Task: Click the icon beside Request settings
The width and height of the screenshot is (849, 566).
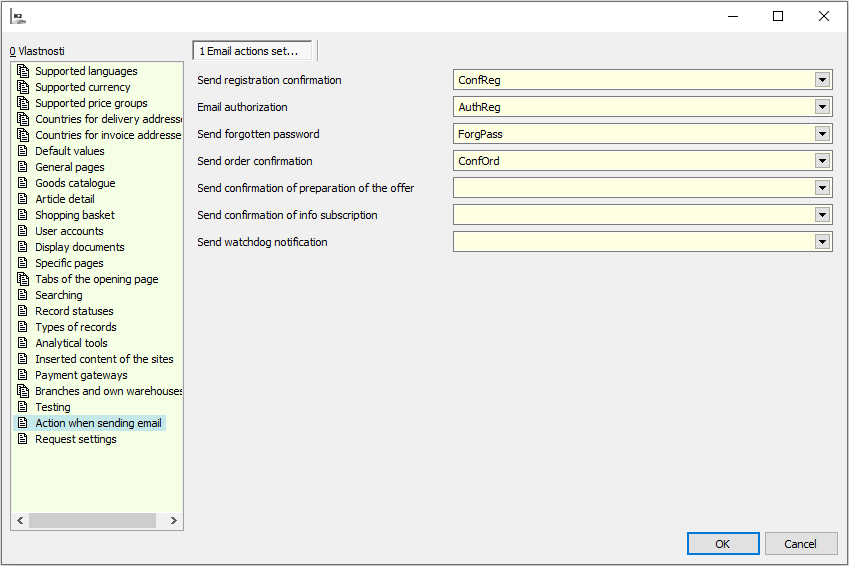Action: click(x=24, y=439)
